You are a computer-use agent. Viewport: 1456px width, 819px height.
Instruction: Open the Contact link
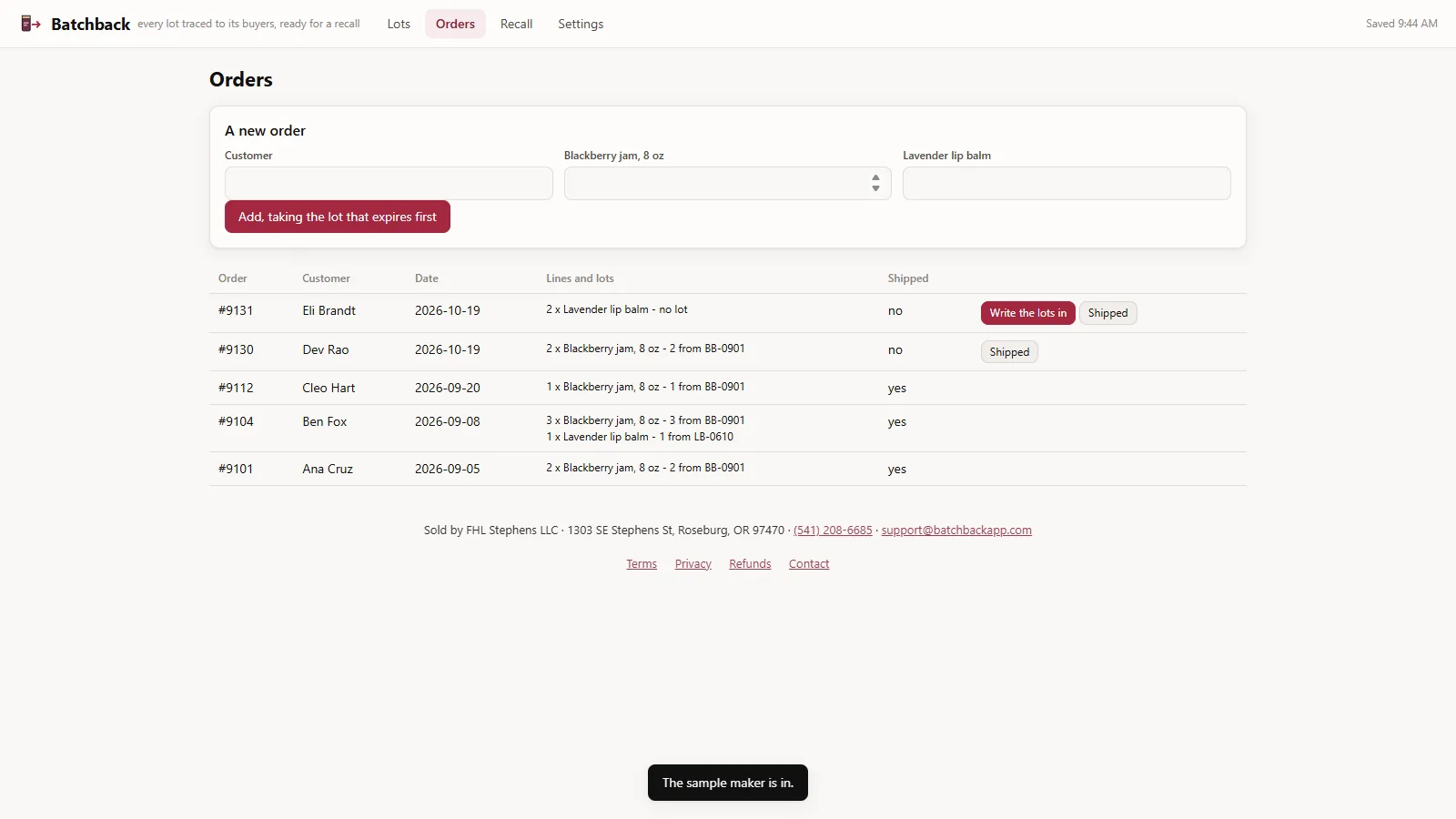coord(809,563)
